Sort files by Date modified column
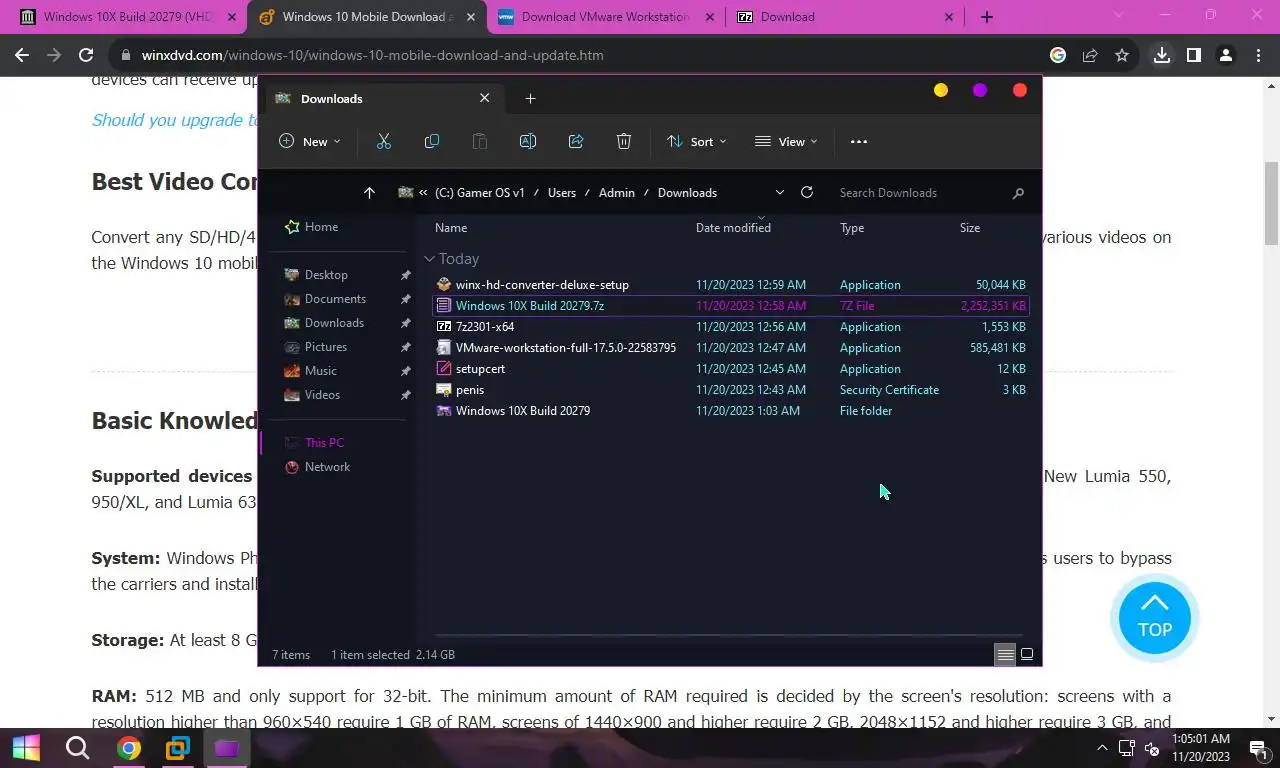1280x768 pixels. coord(733,228)
